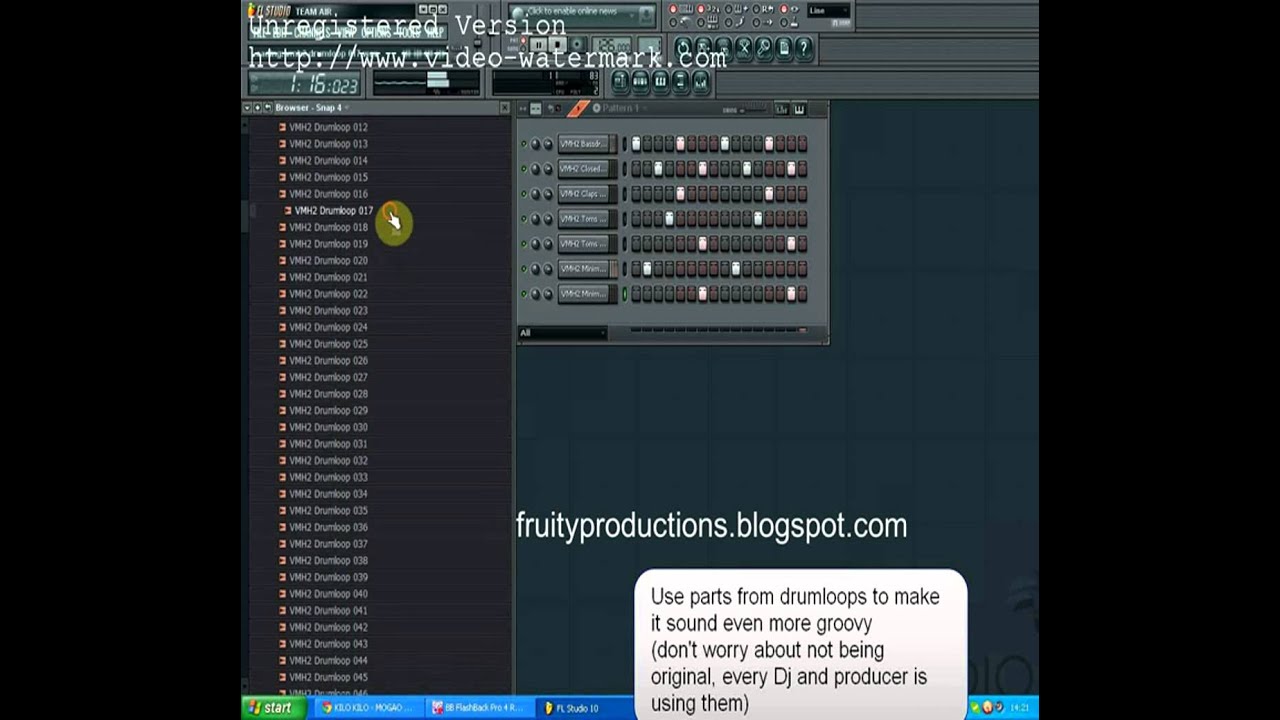Select VMH2 Drumloop 015 in browser
Viewport: 1280px width, 720px height.
pyautogui.click(x=328, y=177)
